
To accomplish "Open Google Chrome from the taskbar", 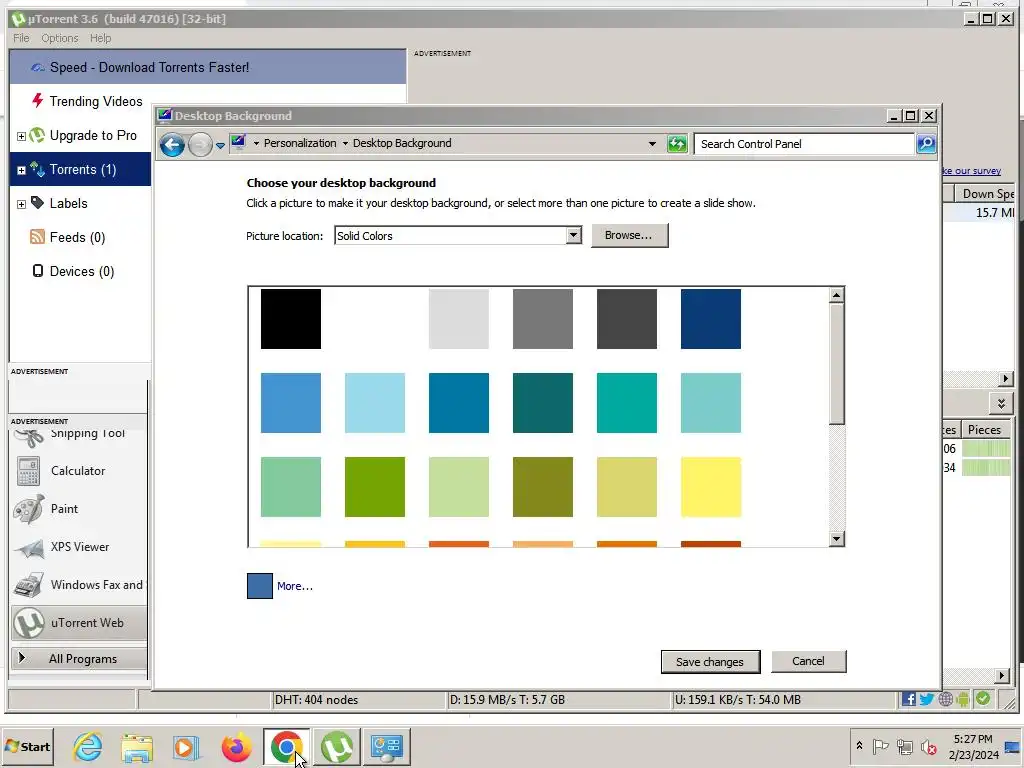I will (287, 746).
